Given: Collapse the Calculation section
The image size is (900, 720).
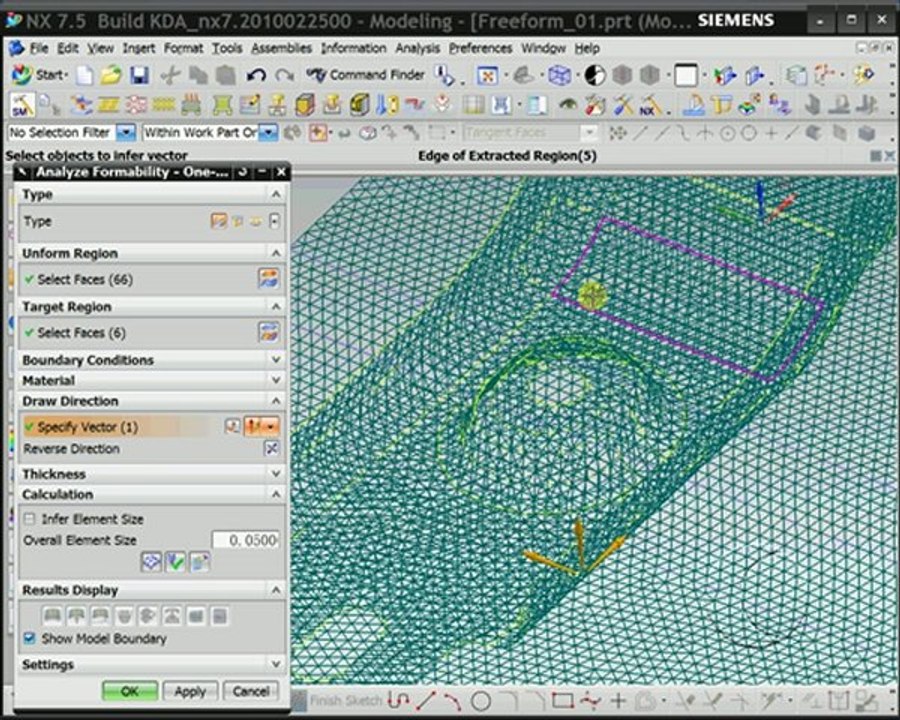Looking at the screenshot, I should pos(276,494).
